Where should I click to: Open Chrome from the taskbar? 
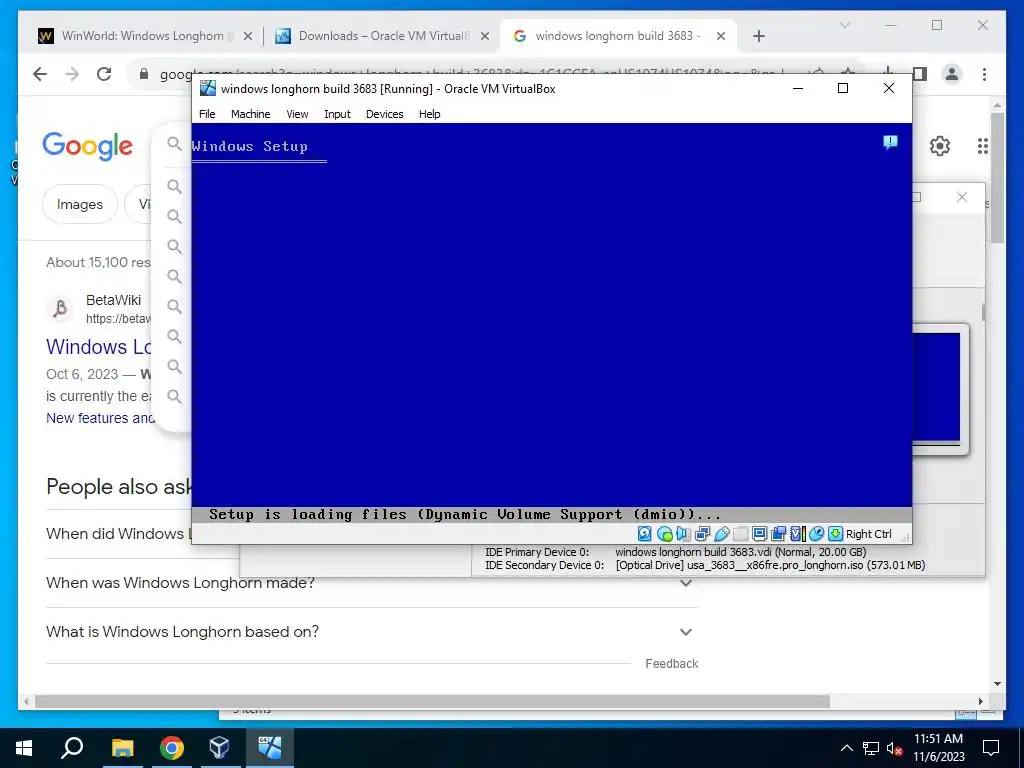172,747
